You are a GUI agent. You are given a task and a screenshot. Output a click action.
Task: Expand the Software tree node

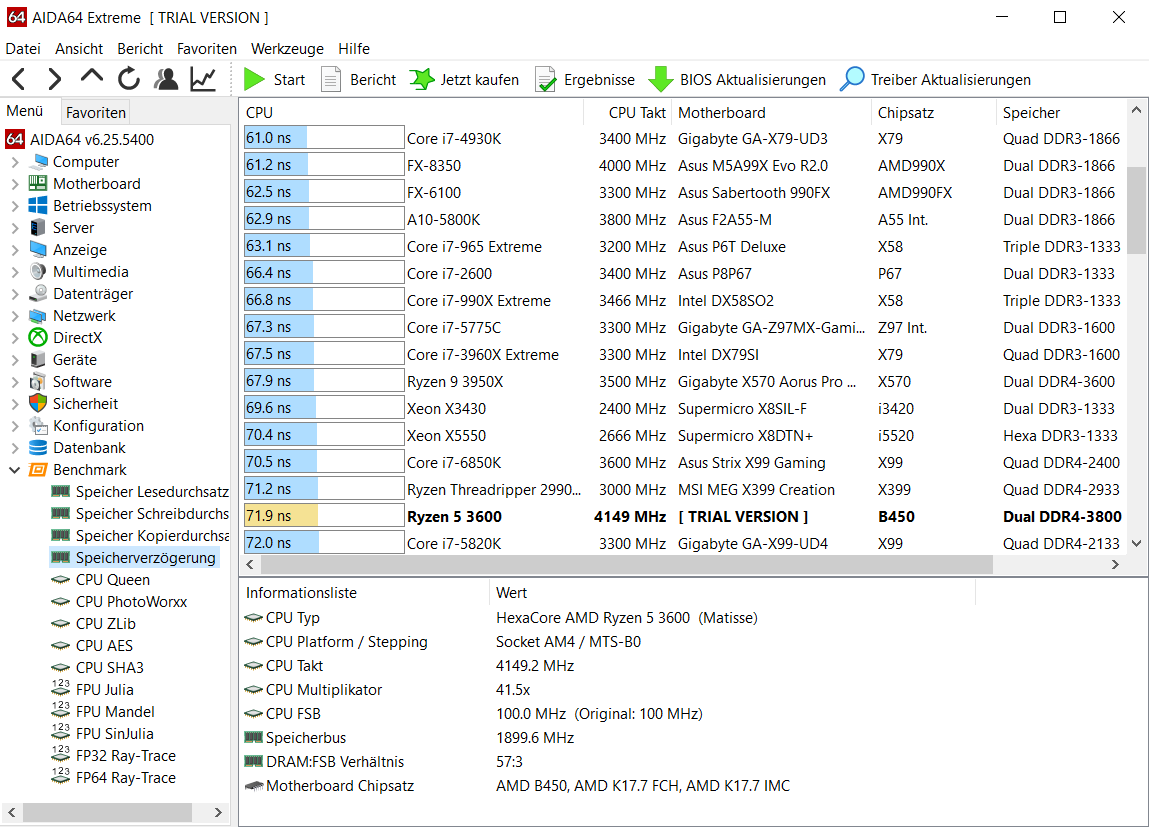point(15,382)
